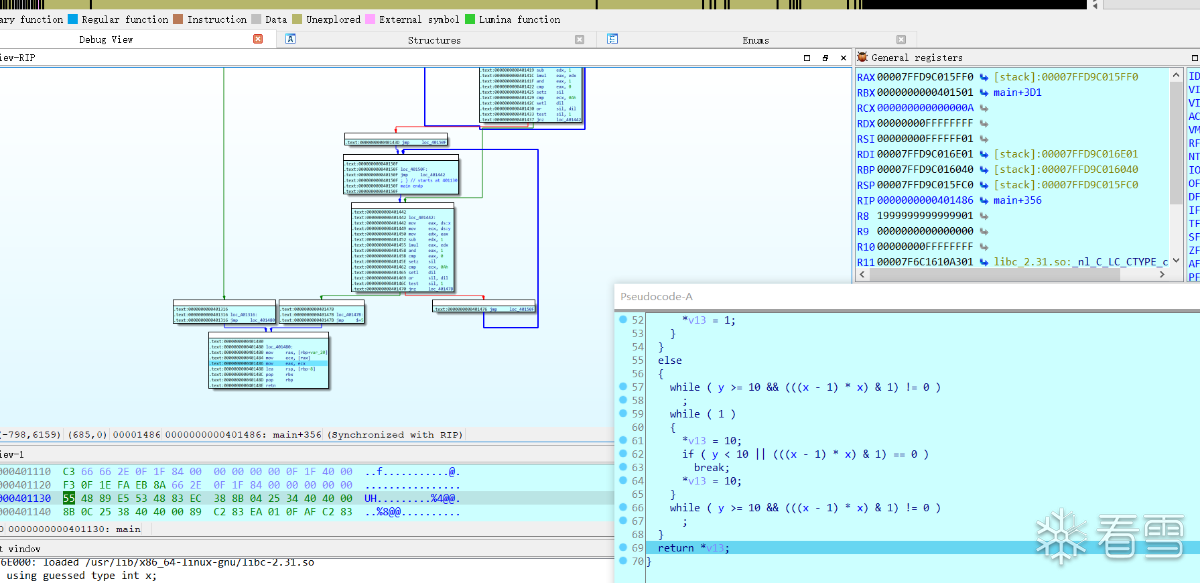Toggle breakpoint dot on line 62
Image resolution: width=1200 pixels, height=583 pixels.
pos(623,454)
